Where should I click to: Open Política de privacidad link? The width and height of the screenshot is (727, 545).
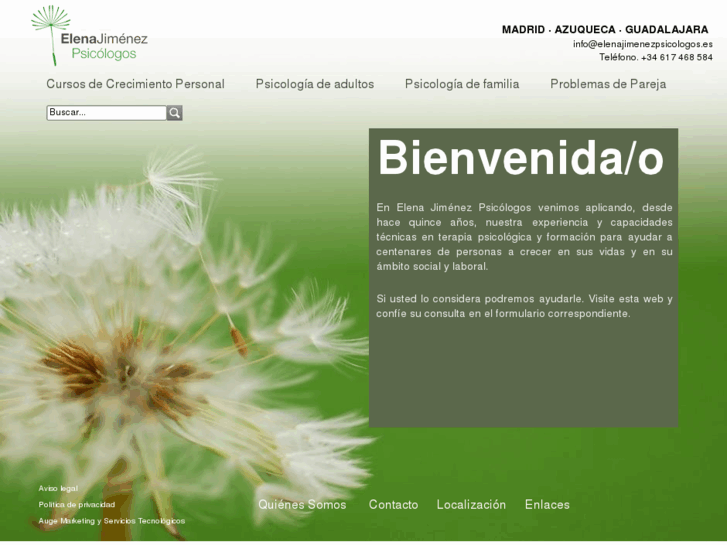click(77, 505)
